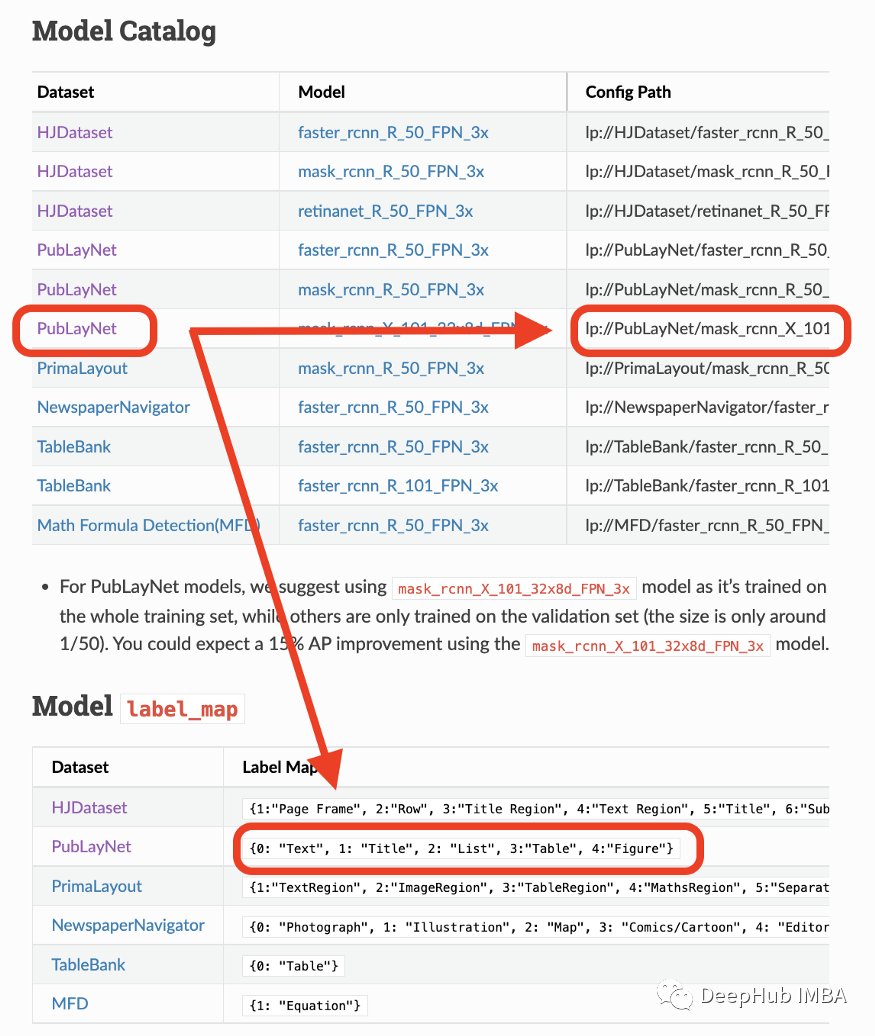Click NewspaperNavigator's faster_rcnn_R_50_FPN_3x model link
The image size is (875, 1036).
point(393,407)
